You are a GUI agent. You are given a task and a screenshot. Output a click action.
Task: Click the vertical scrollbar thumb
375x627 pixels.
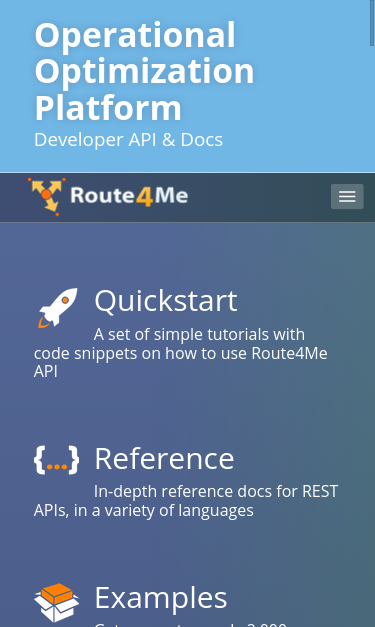[x=372, y=23]
